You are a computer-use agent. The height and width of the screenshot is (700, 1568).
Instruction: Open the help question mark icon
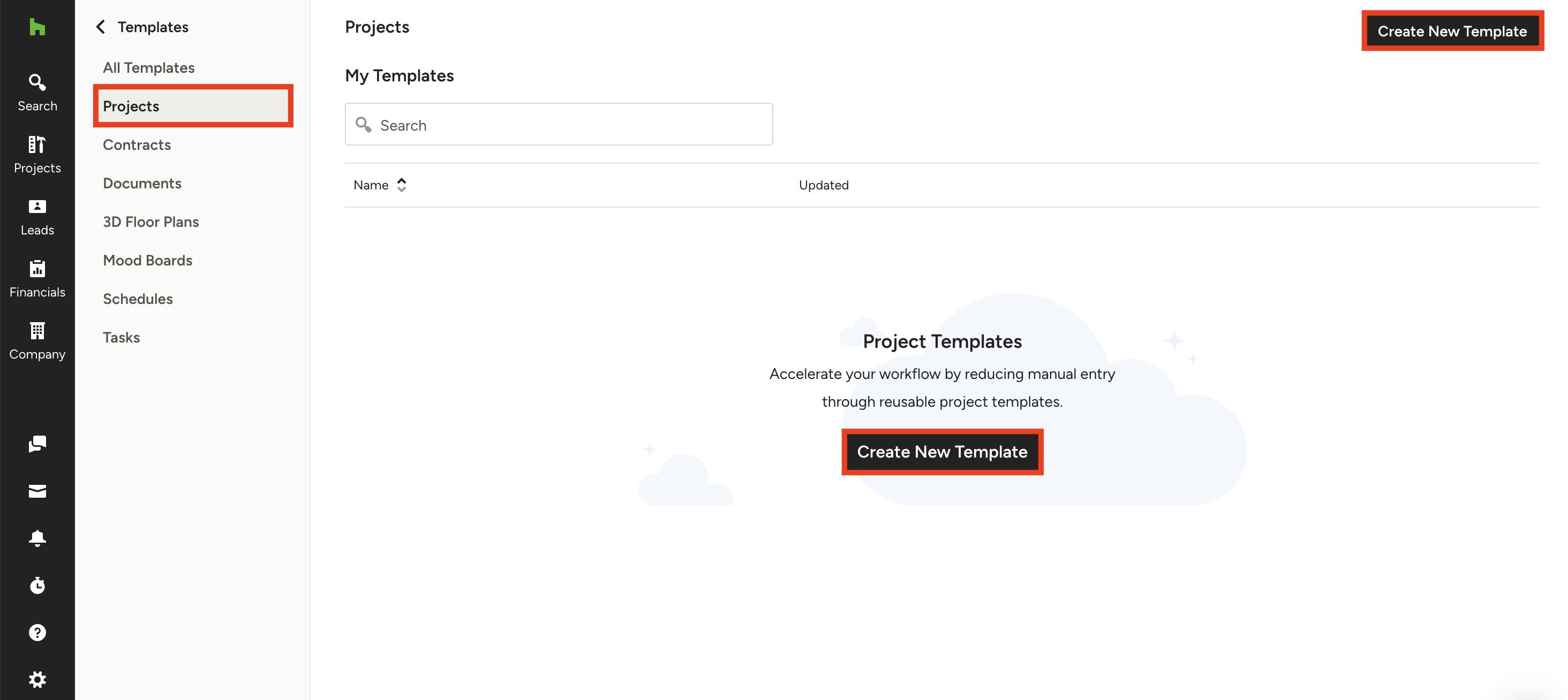pos(37,633)
